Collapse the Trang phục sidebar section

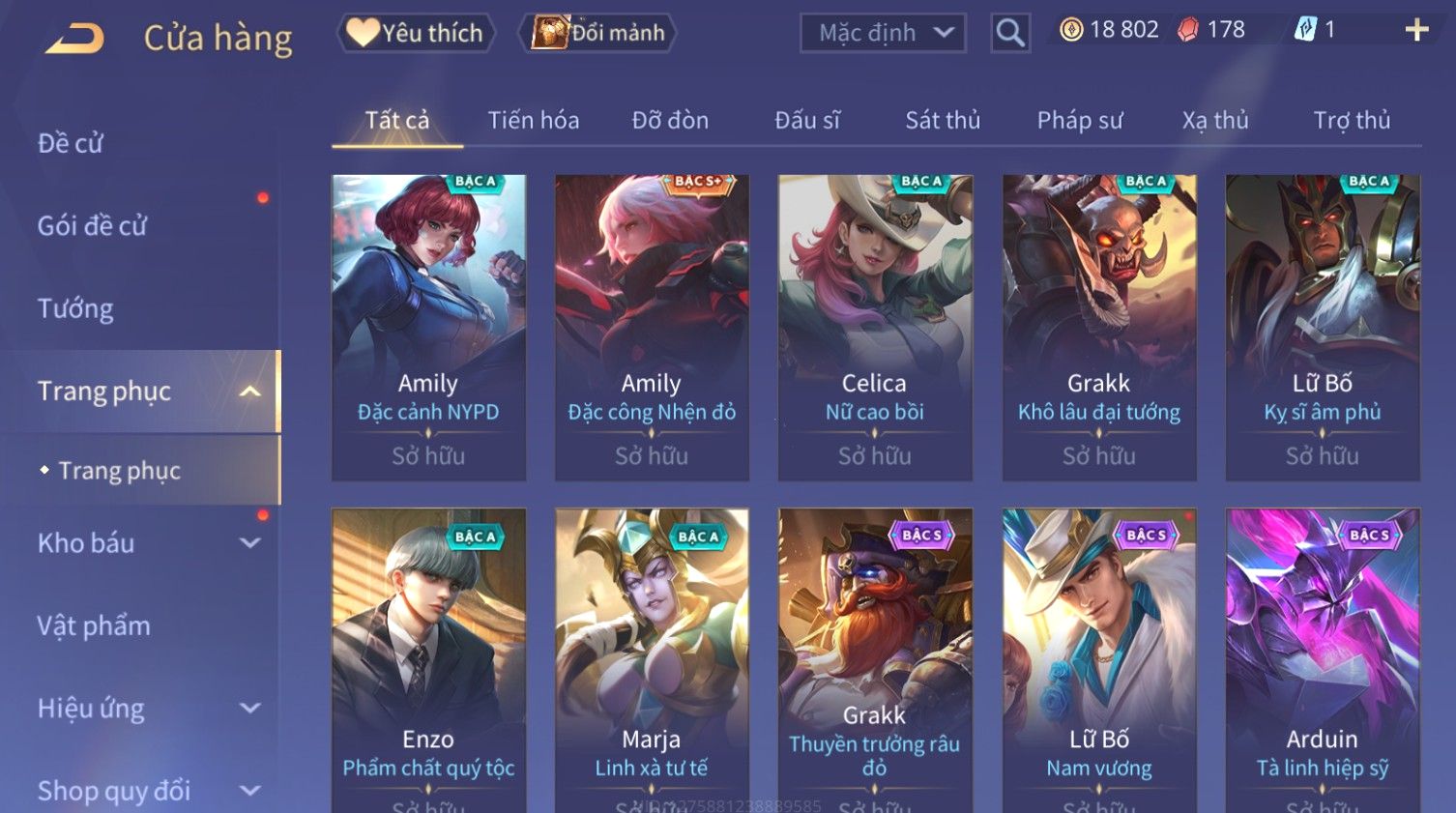click(x=249, y=392)
